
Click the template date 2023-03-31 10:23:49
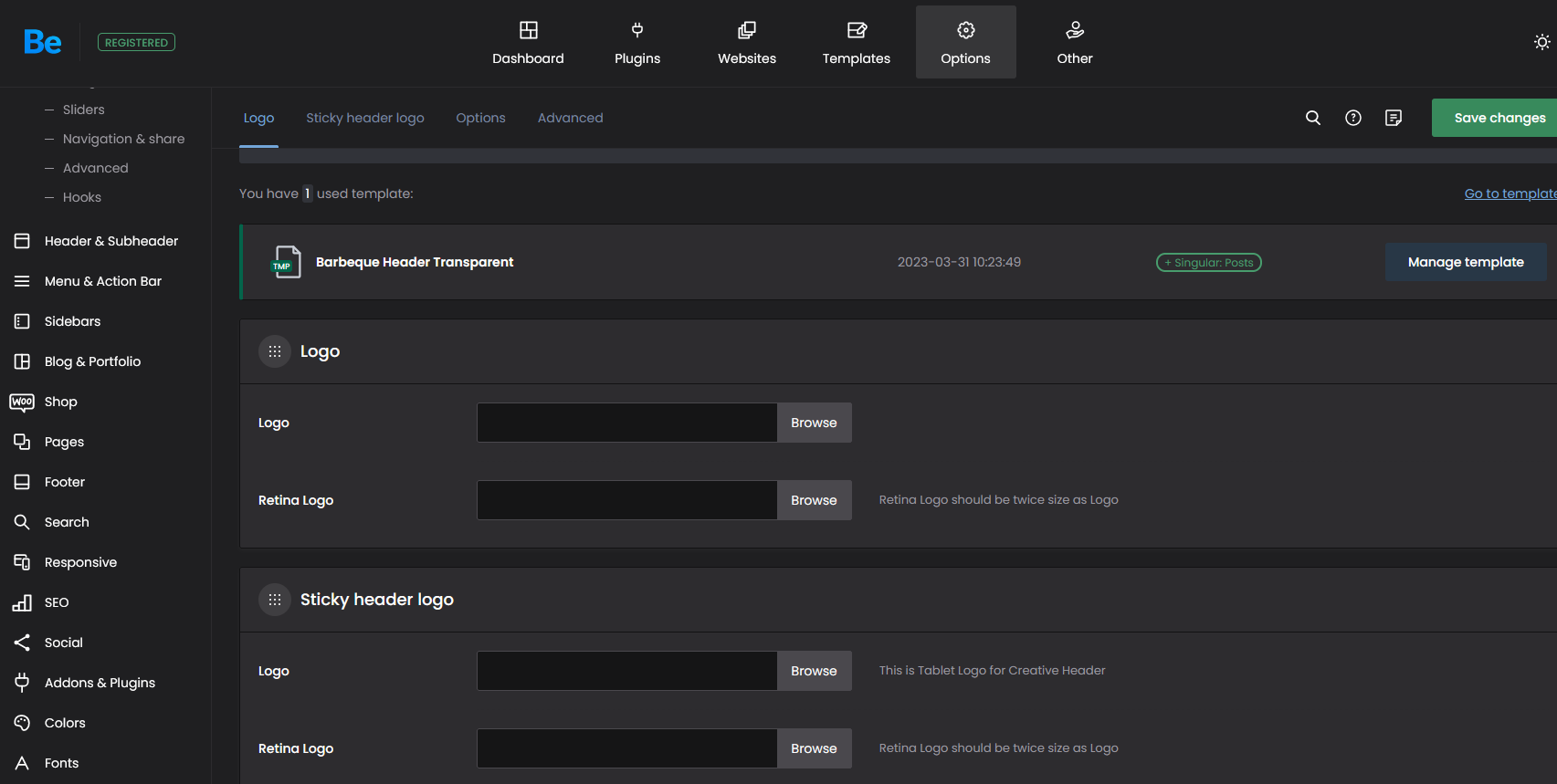959,262
